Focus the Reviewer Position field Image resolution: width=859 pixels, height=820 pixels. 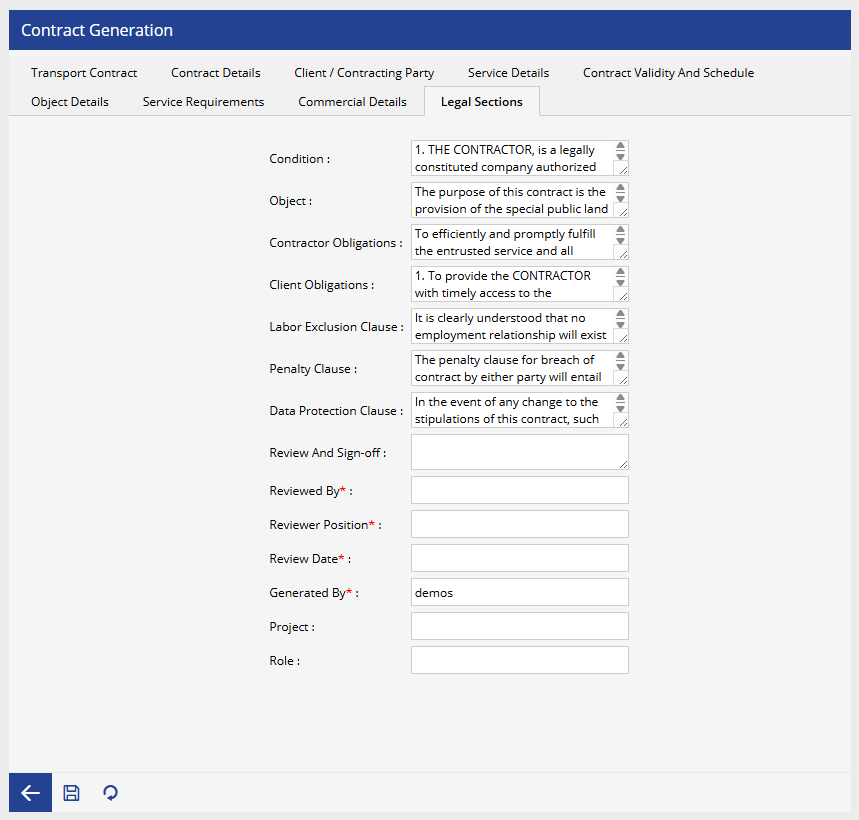click(x=519, y=524)
